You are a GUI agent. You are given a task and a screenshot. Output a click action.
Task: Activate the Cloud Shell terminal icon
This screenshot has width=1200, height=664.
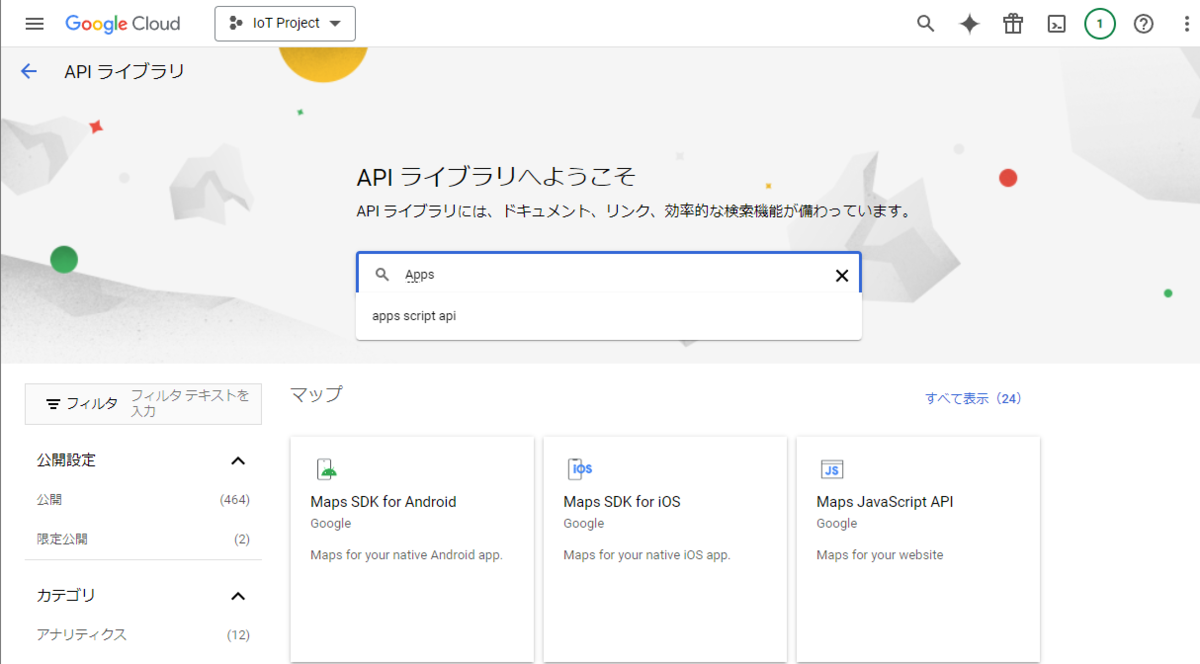point(1056,23)
